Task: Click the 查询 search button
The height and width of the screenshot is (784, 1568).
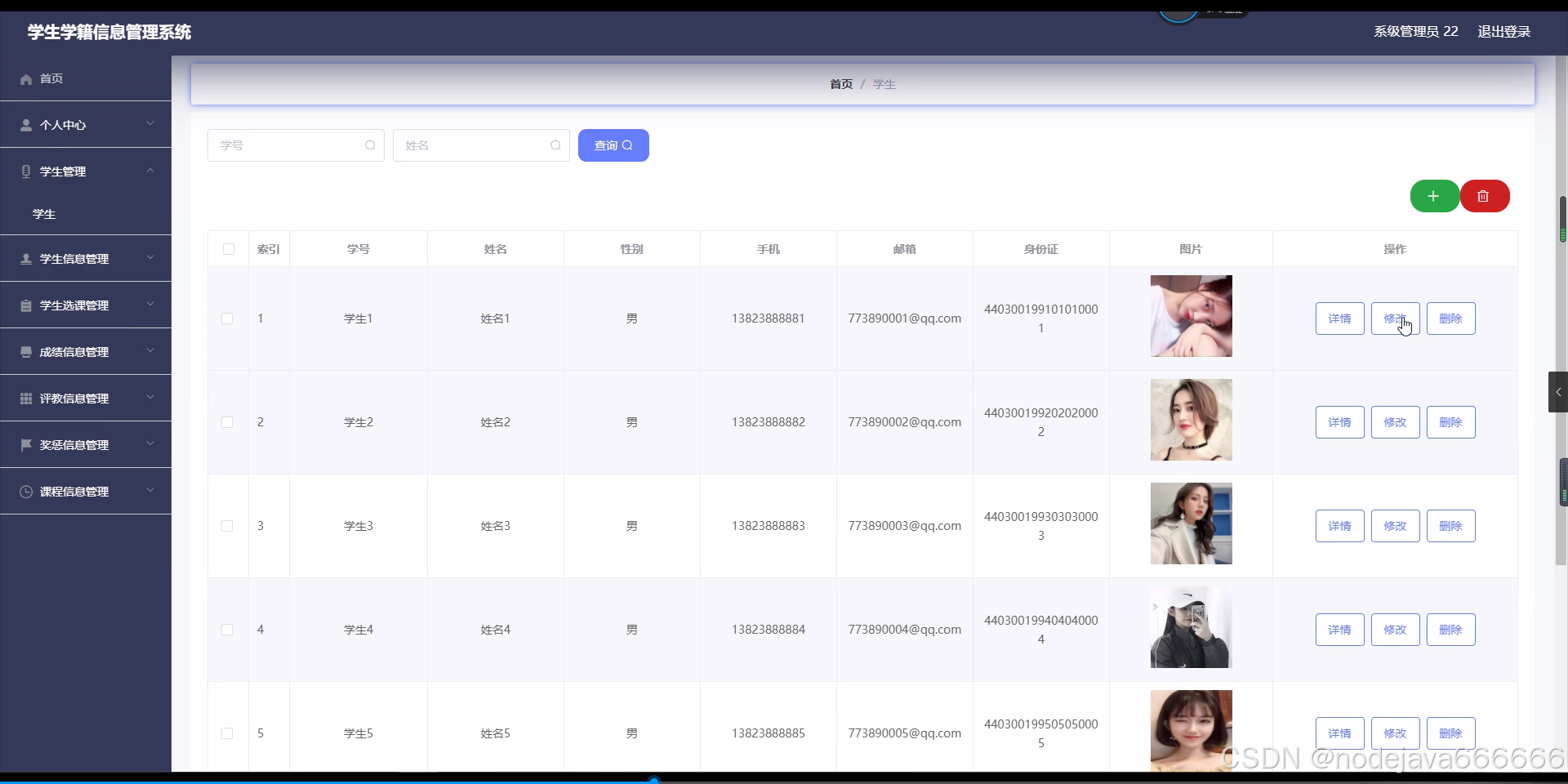Action: 613,145
